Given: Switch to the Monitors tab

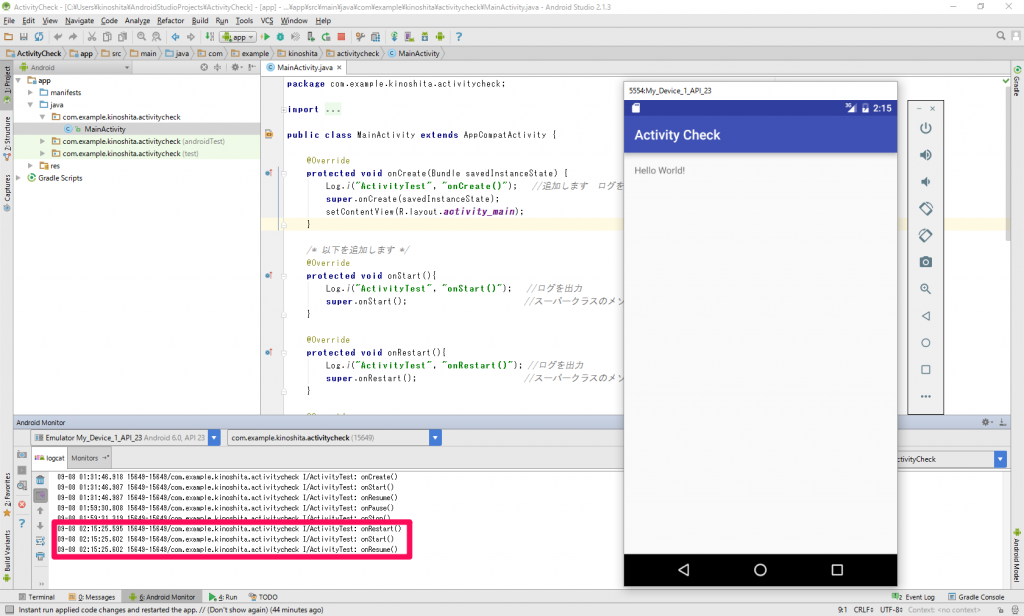Looking at the screenshot, I should pyautogui.click(x=89, y=458).
